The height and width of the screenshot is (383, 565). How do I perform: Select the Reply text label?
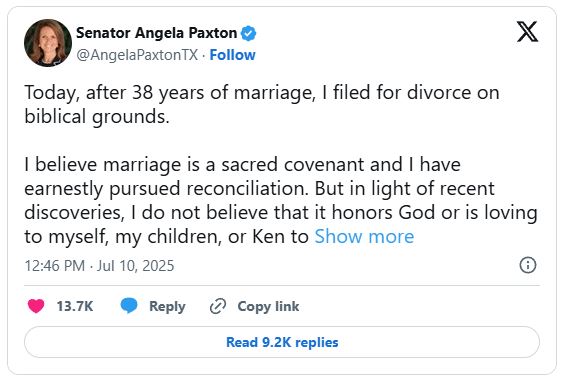click(x=167, y=307)
